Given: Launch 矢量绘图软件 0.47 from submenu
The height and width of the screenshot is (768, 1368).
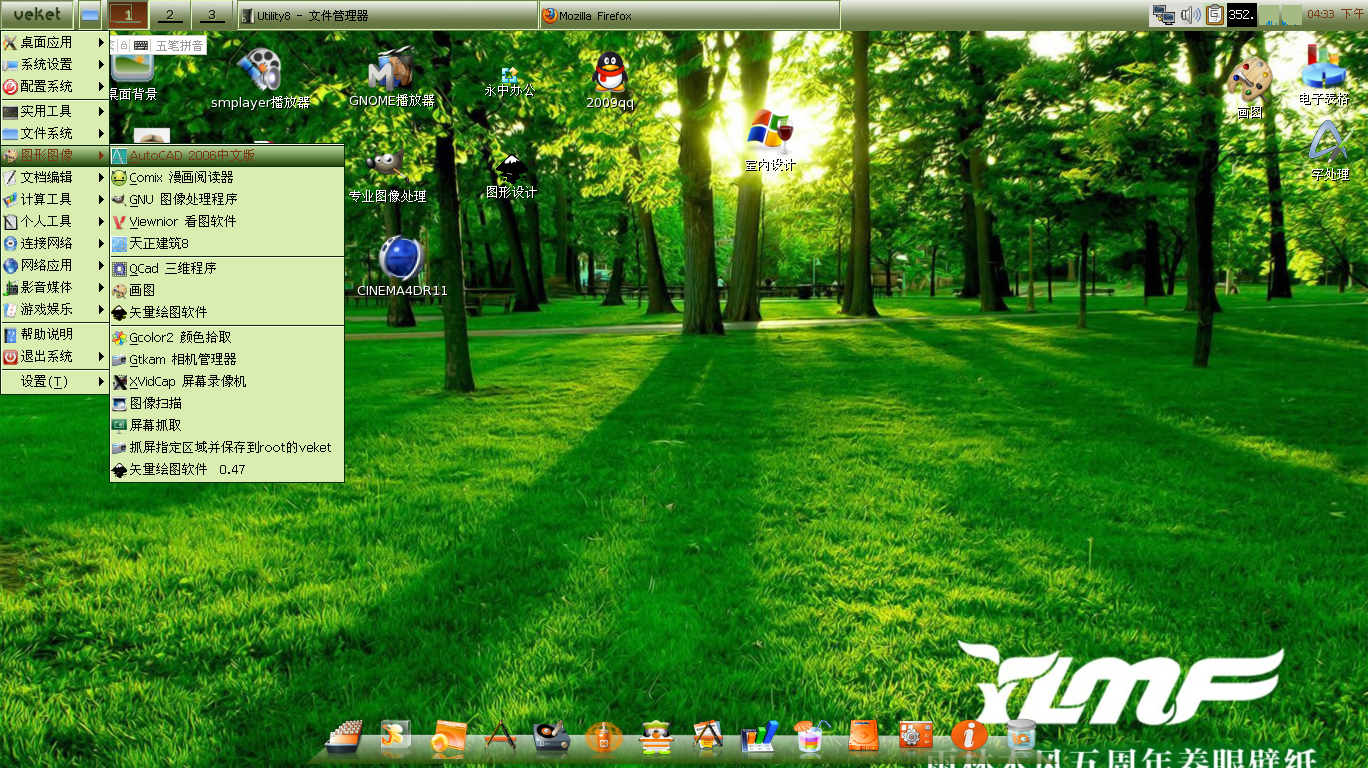Looking at the screenshot, I should [x=227, y=469].
